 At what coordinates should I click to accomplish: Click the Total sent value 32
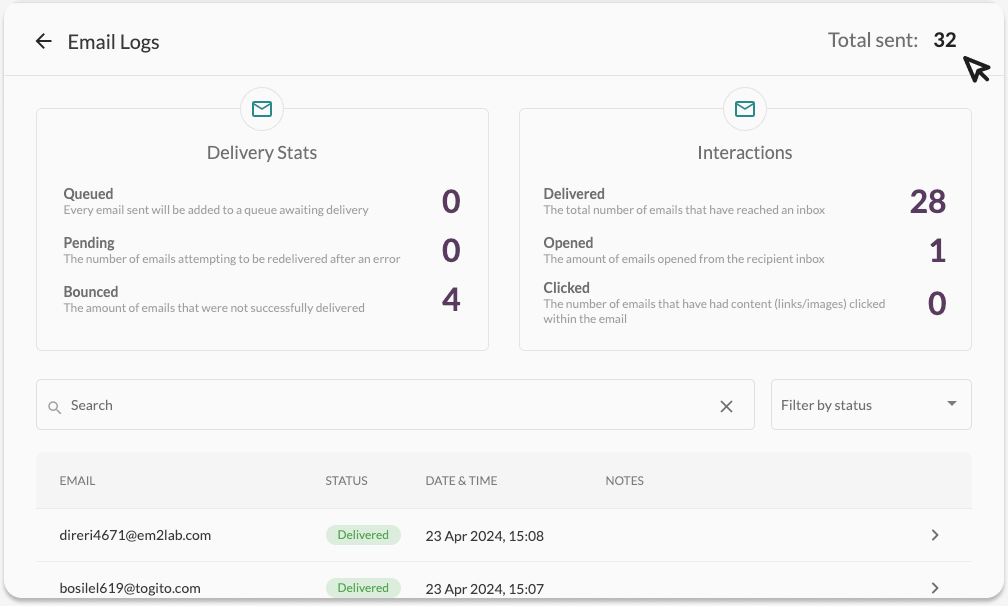944,41
